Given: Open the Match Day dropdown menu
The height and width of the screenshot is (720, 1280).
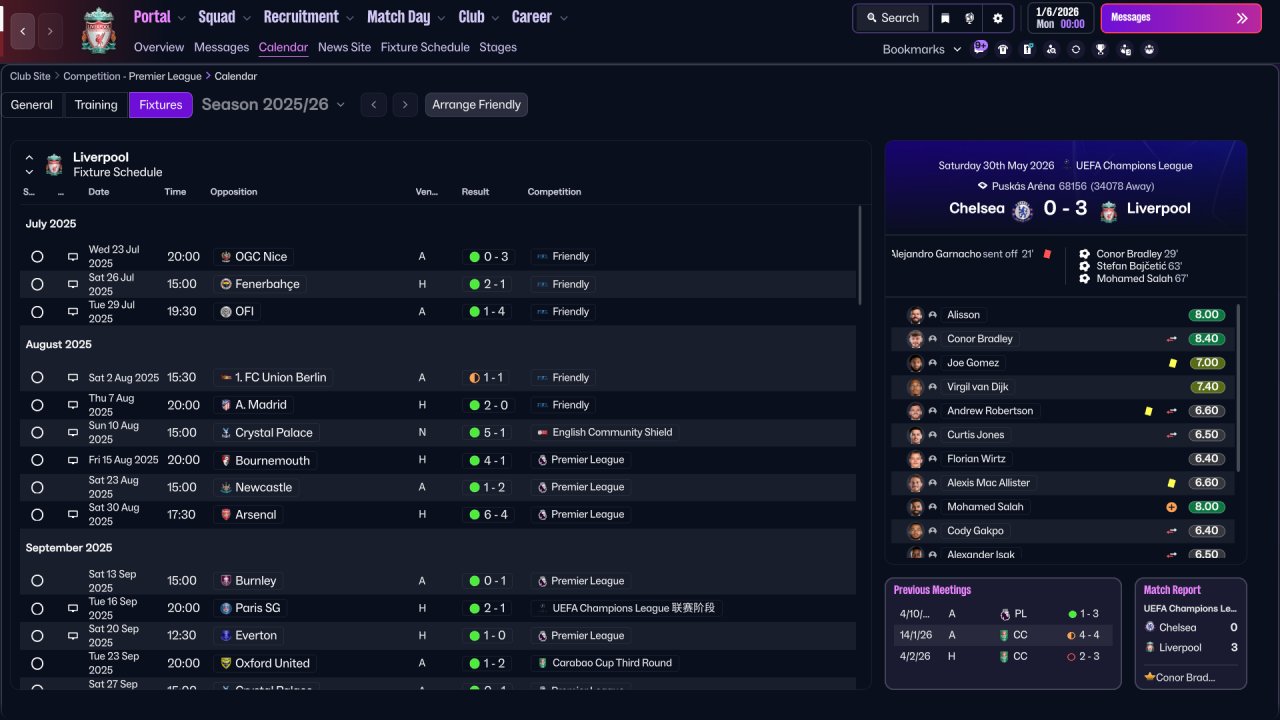Looking at the screenshot, I should (x=406, y=17).
